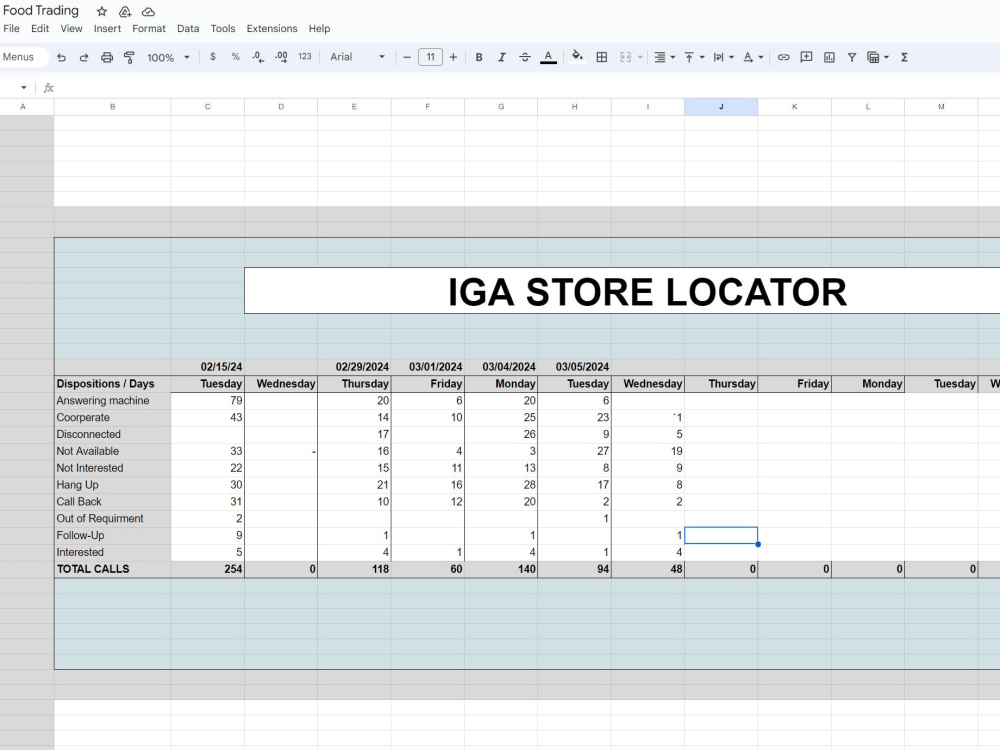Image resolution: width=1000 pixels, height=750 pixels.
Task: Select the 'TOTAL CALLS' label cell
Action: point(112,569)
